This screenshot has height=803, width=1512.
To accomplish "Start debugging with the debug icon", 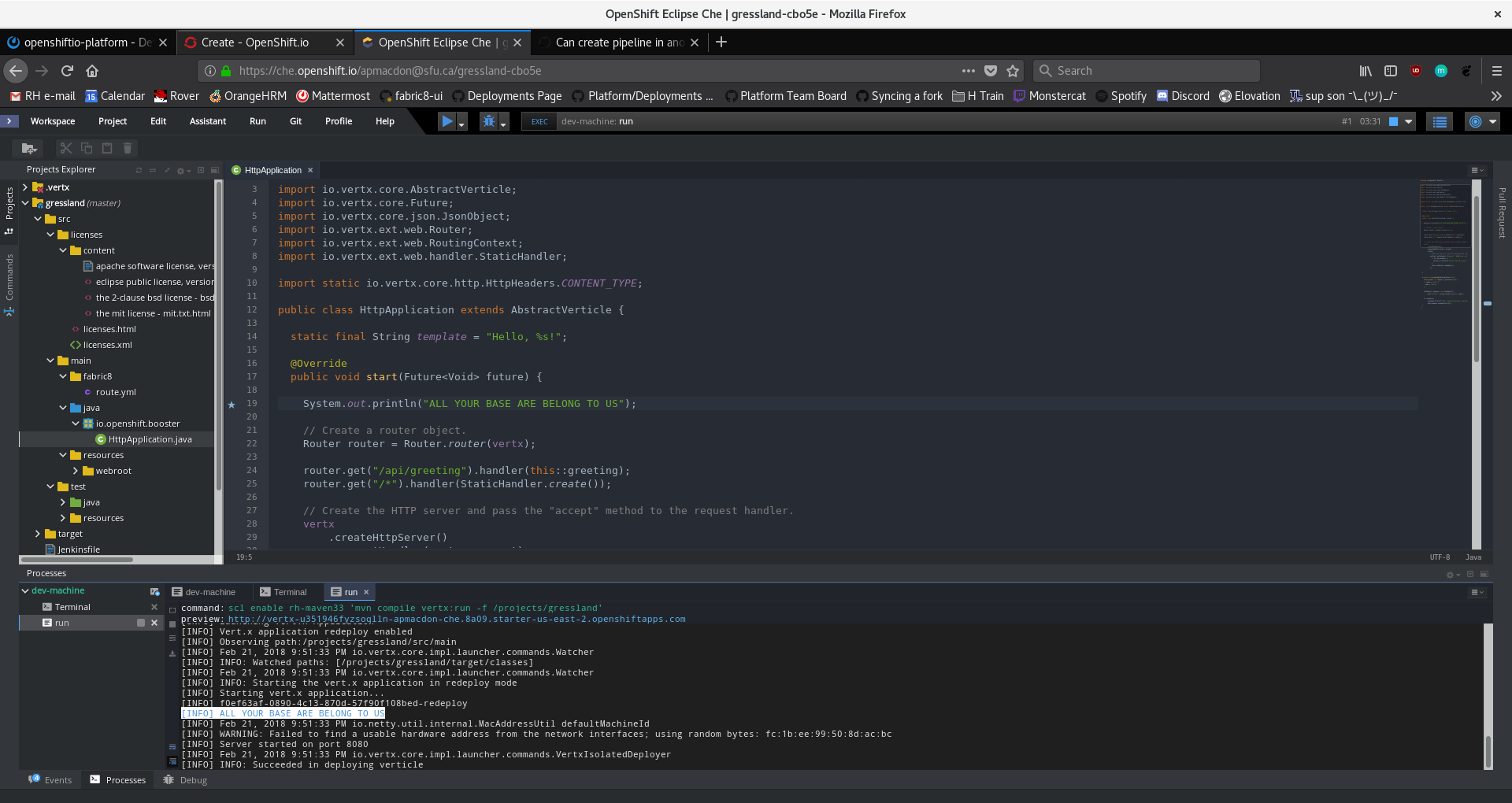I will 487,121.
